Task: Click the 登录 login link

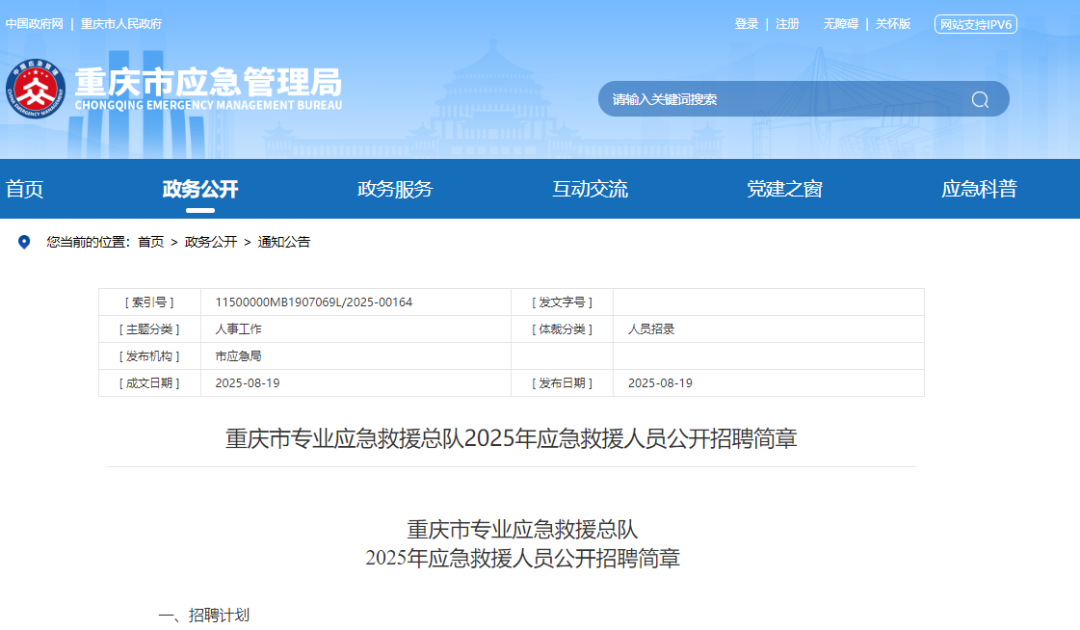Action: tap(746, 24)
